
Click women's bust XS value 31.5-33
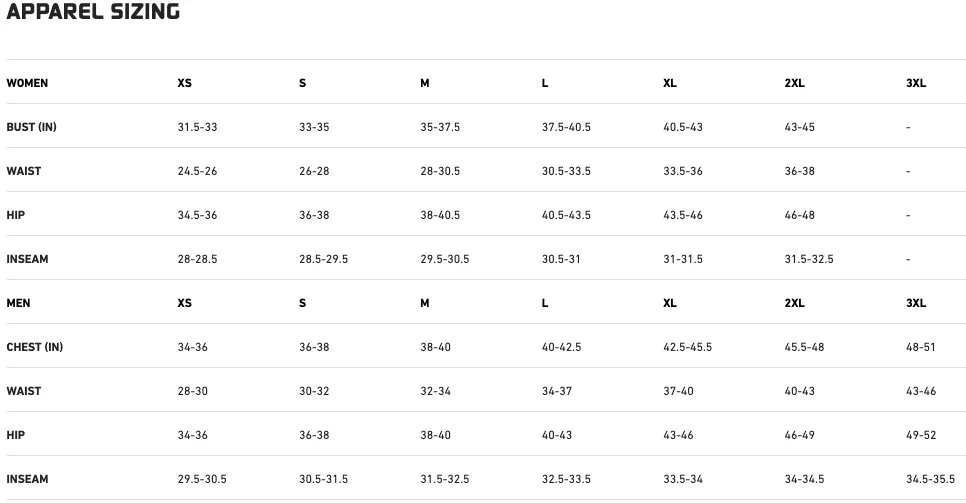(x=197, y=127)
